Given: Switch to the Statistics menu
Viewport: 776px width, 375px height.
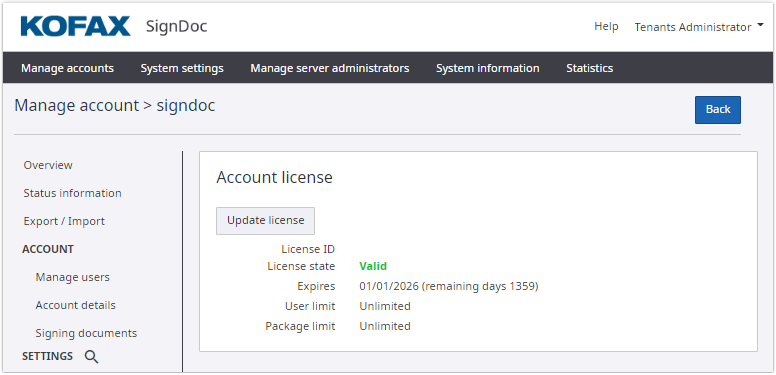Looking at the screenshot, I should pyautogui.click(x=589, y=68).
